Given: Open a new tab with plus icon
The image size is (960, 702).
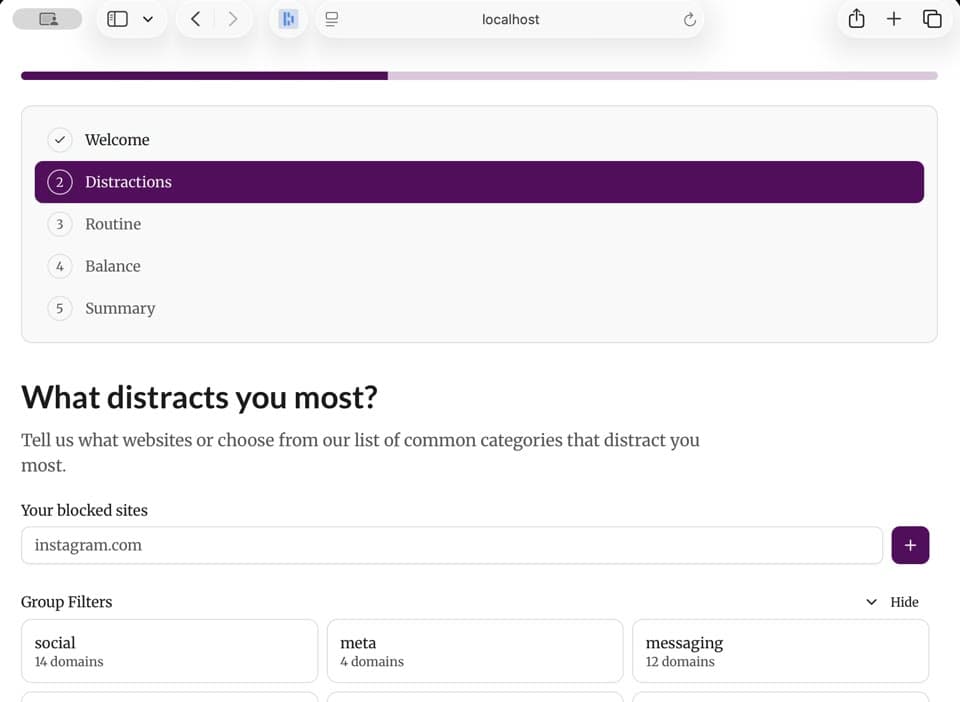Looking at the screenshot, I should click(x=894, y=19).
